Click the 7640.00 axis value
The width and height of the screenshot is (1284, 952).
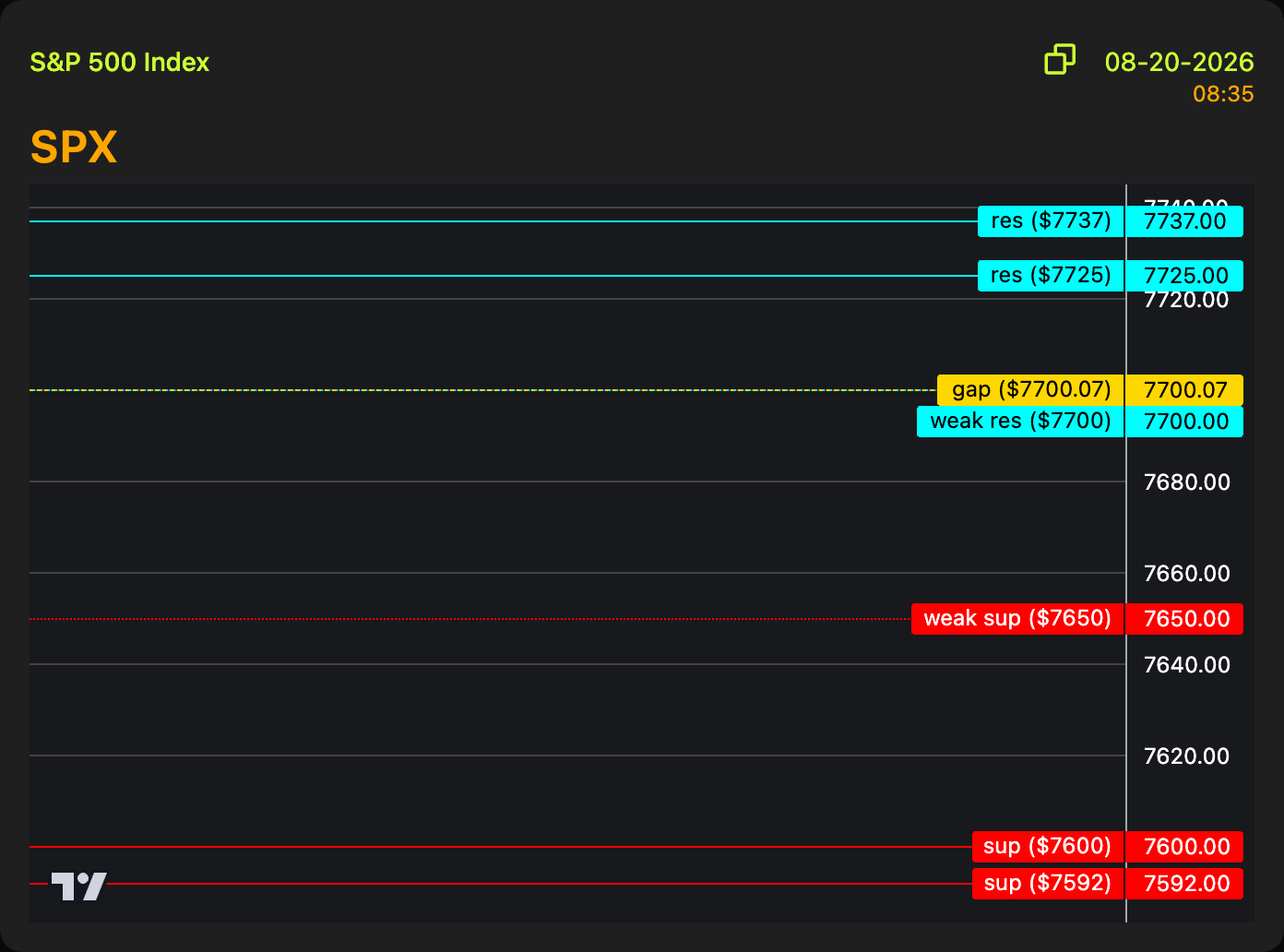[1186, 665]
